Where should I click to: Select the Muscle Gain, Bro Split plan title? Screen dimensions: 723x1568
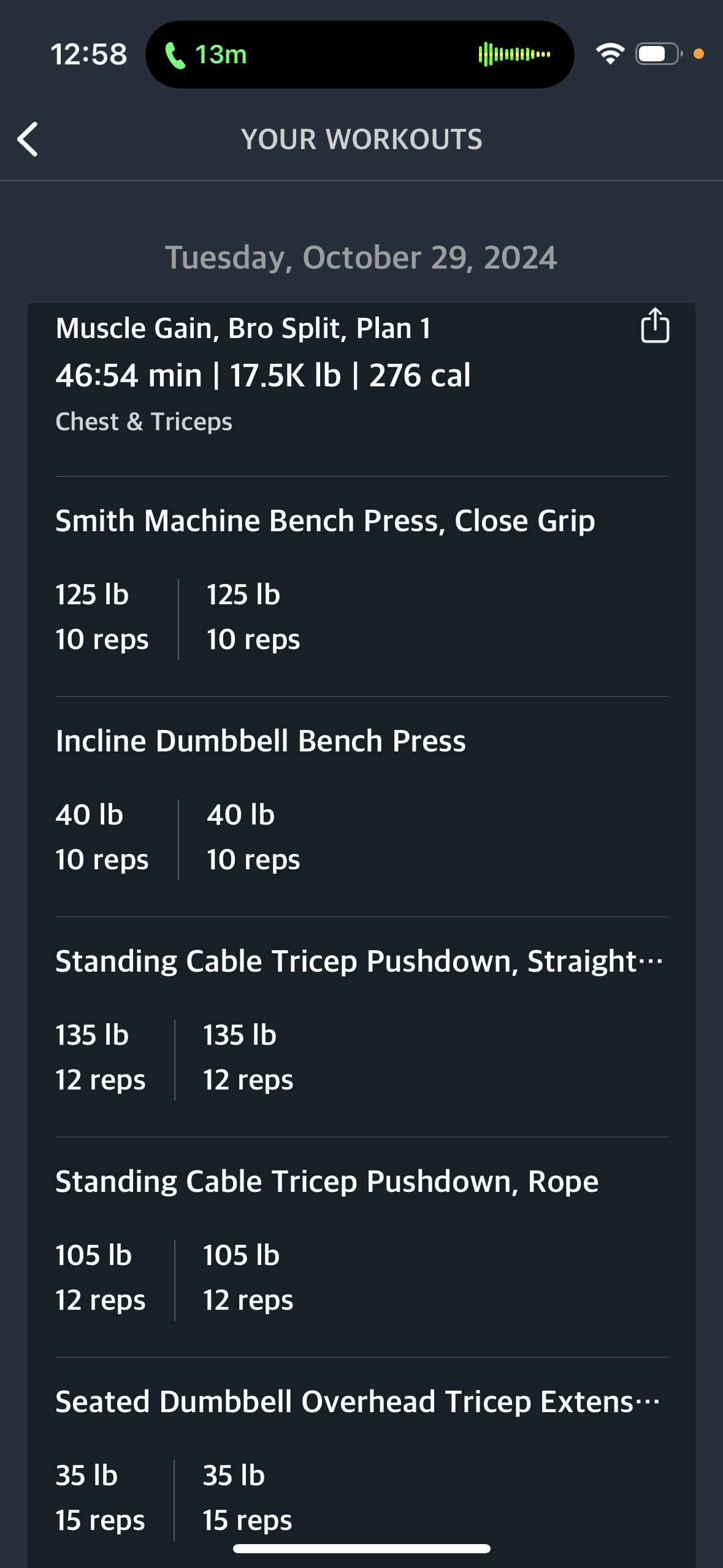coord(243,328)
